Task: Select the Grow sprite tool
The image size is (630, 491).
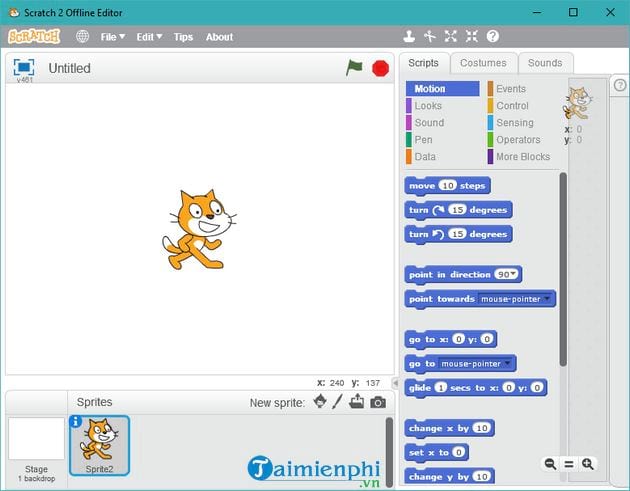Action: click(x=451, y=37)
